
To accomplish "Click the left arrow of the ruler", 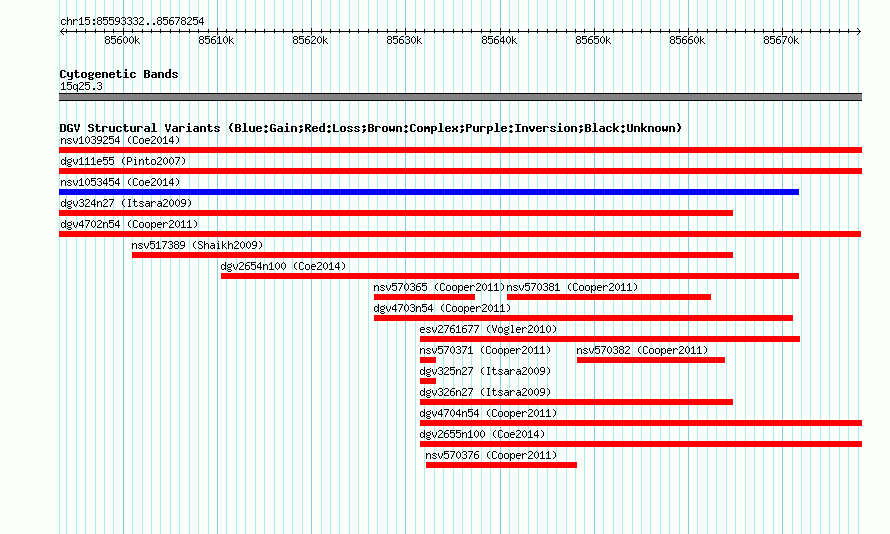I will tap(62, 31).
